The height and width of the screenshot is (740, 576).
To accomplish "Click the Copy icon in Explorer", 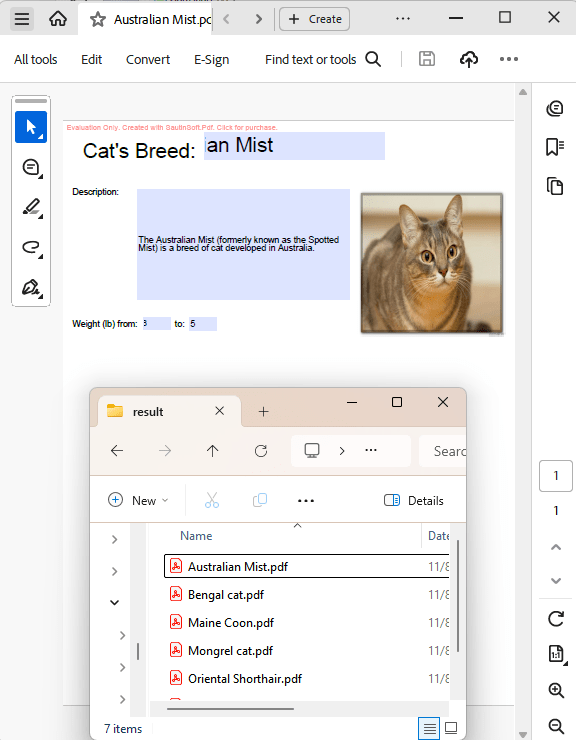I will 260,500.
